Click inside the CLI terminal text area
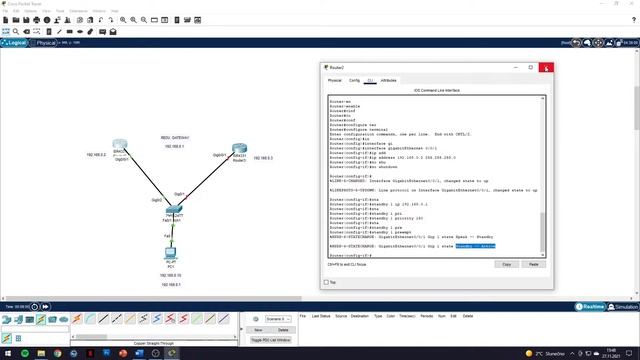The height and width of the screenshot is (360, 640). 434,176
